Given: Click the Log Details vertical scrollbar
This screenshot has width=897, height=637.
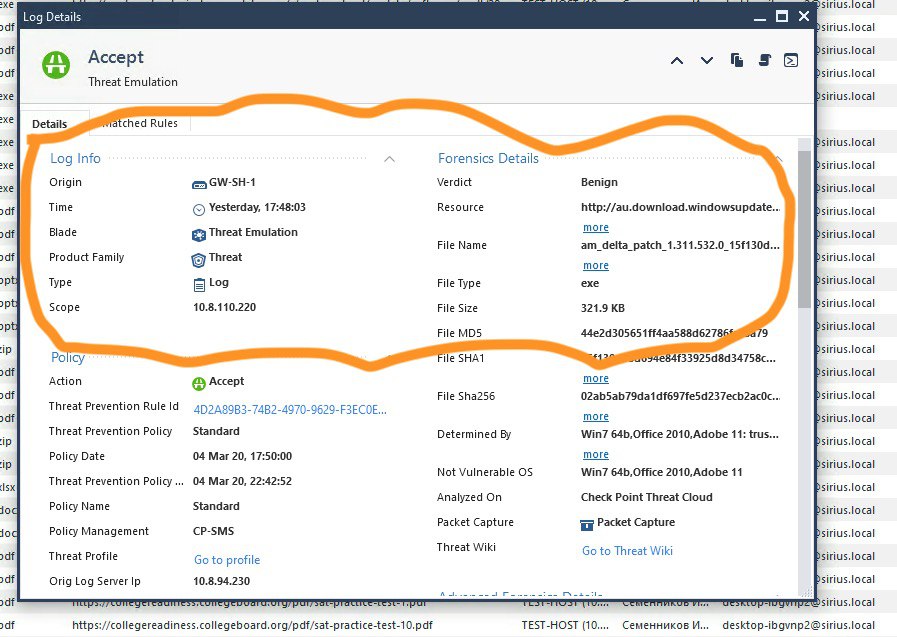Looking at the screenshot, I should 804,229.
